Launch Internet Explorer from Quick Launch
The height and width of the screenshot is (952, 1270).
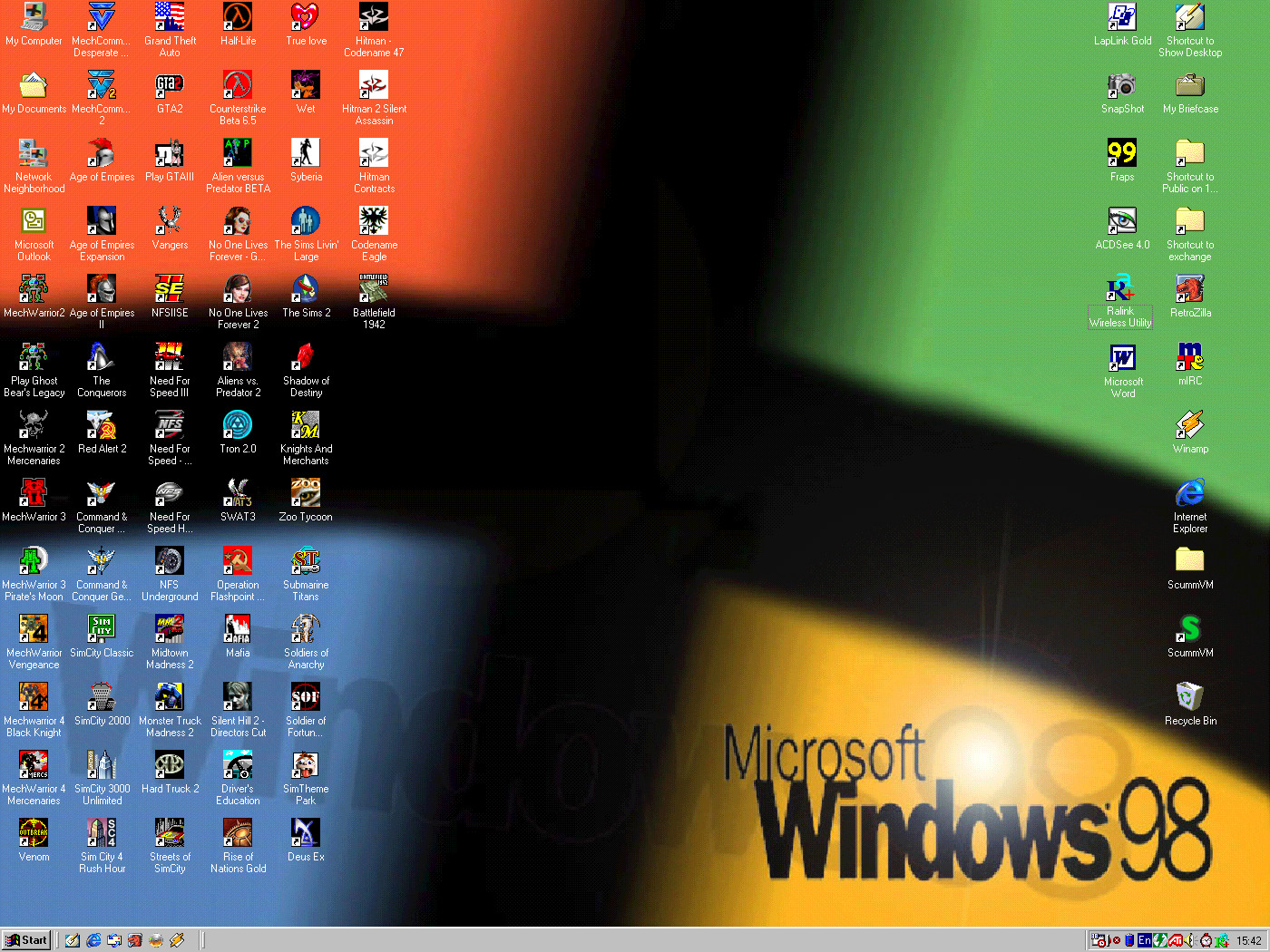(x=93, y=940)
